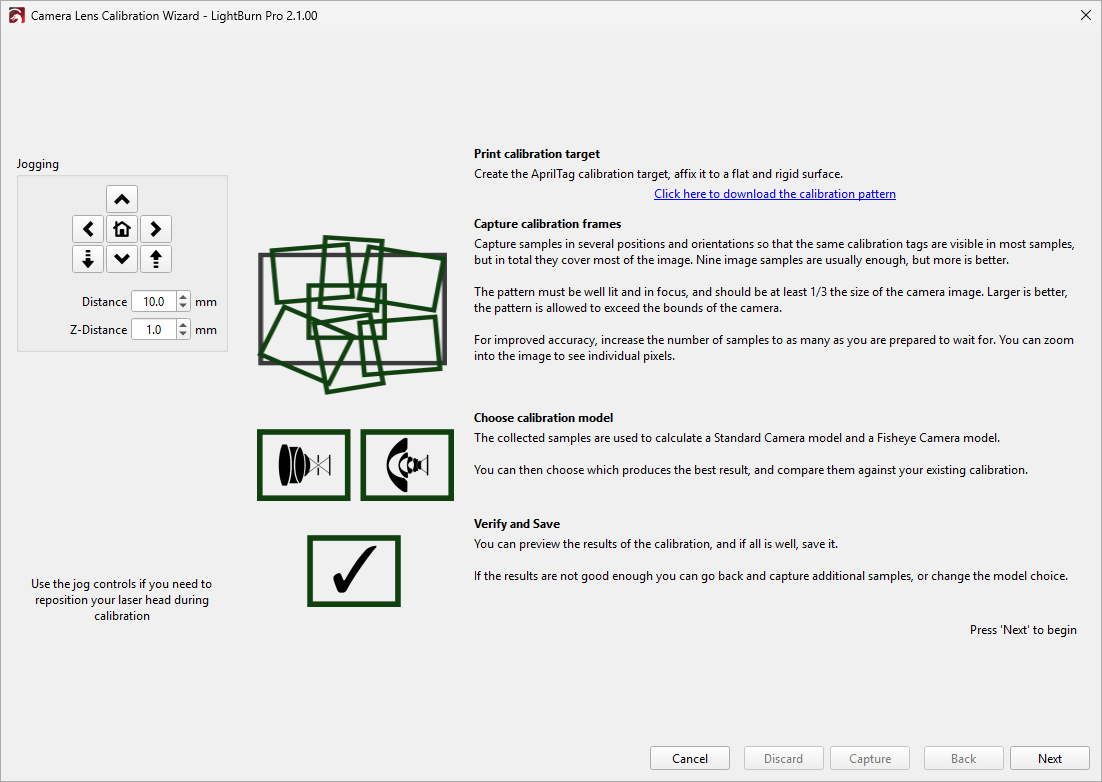1102x782 pixels.
Task: Increase the Z-Distance value
Action: pyautogui.click(x=183, y=325)
